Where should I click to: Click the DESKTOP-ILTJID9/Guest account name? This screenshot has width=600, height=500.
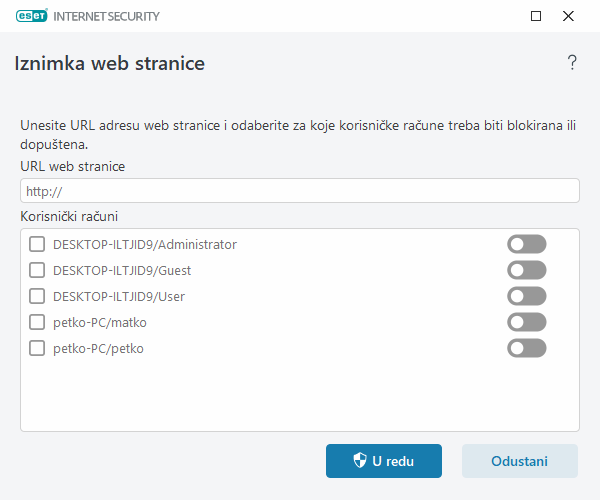point(122,270)
